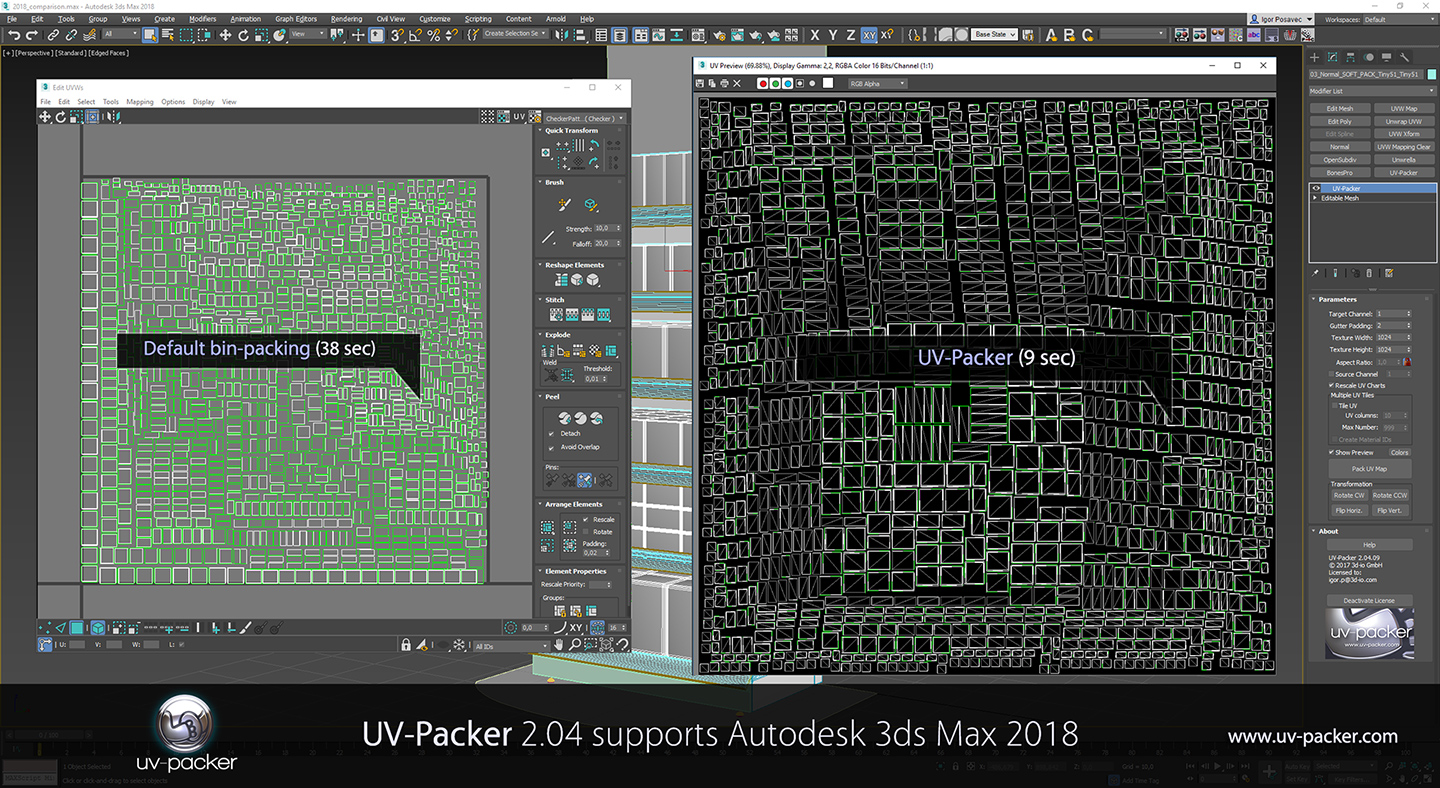Open the Create tab plus icon in command panel

tap(1316, 57)
